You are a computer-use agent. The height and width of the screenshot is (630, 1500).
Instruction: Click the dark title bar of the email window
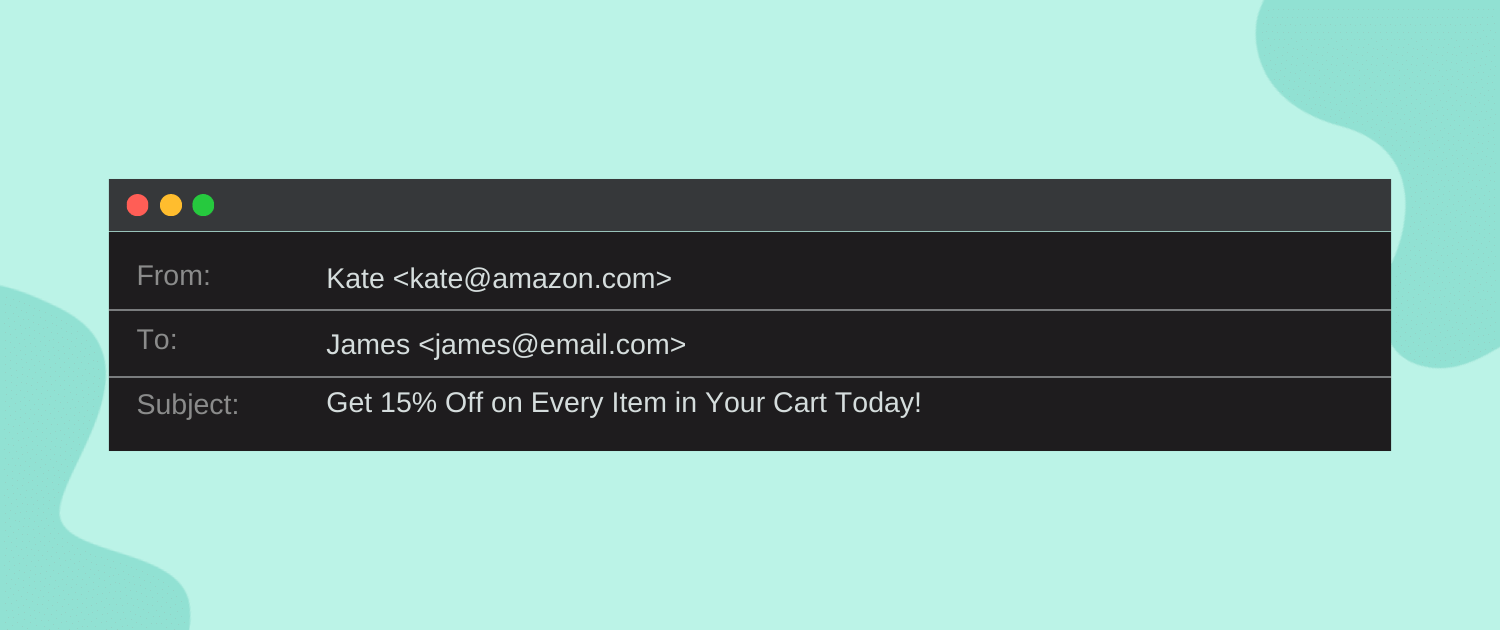coord(750,205)
